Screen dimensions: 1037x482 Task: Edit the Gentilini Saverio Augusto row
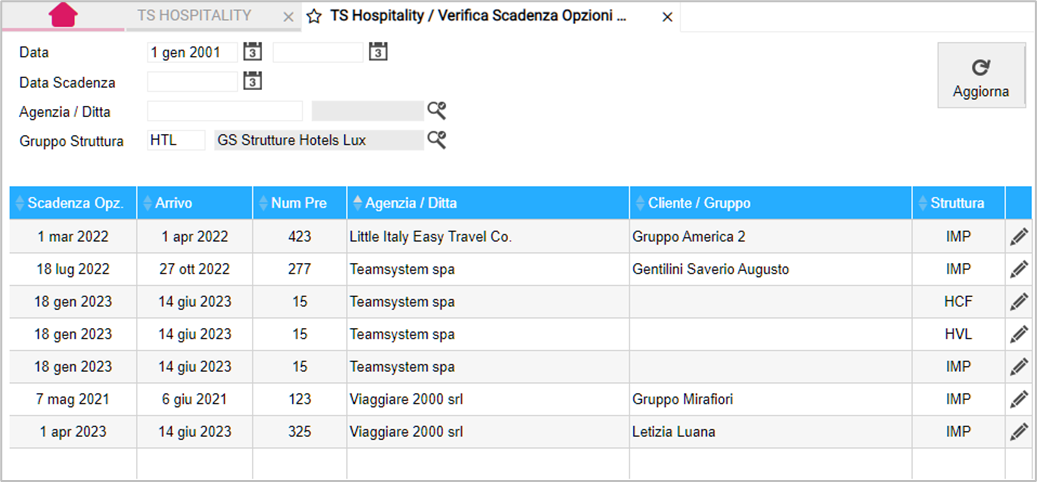point(1019,269)
